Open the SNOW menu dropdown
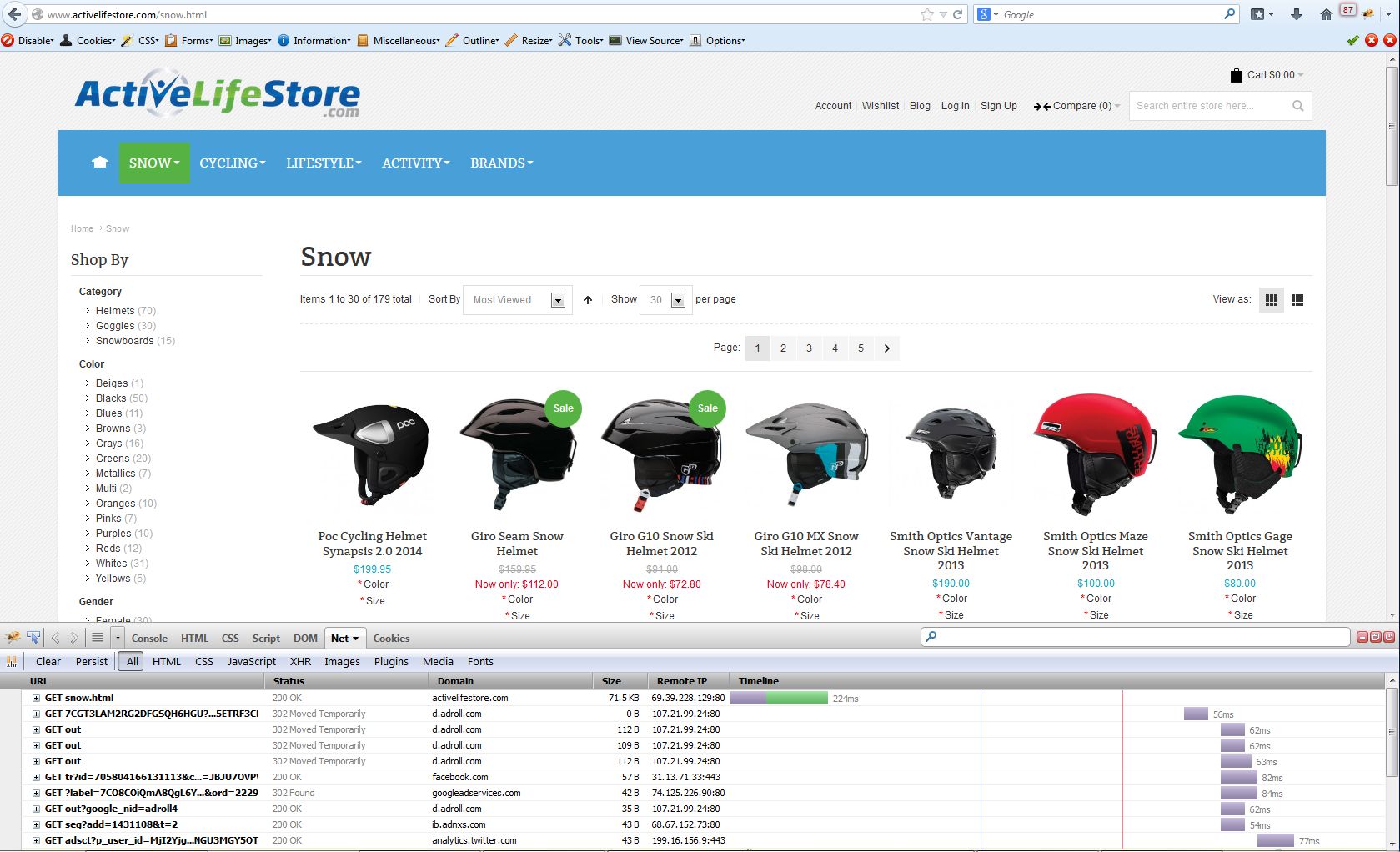The image size is (1400, 852). (x=154, y=163)
